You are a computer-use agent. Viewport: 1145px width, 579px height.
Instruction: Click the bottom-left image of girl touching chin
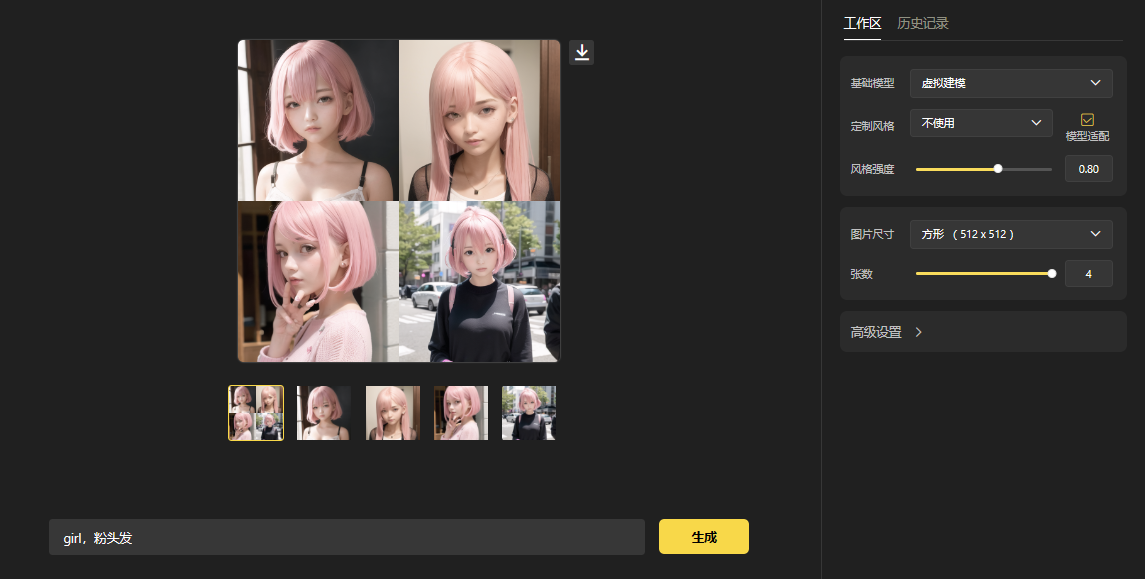click(318, 282)
